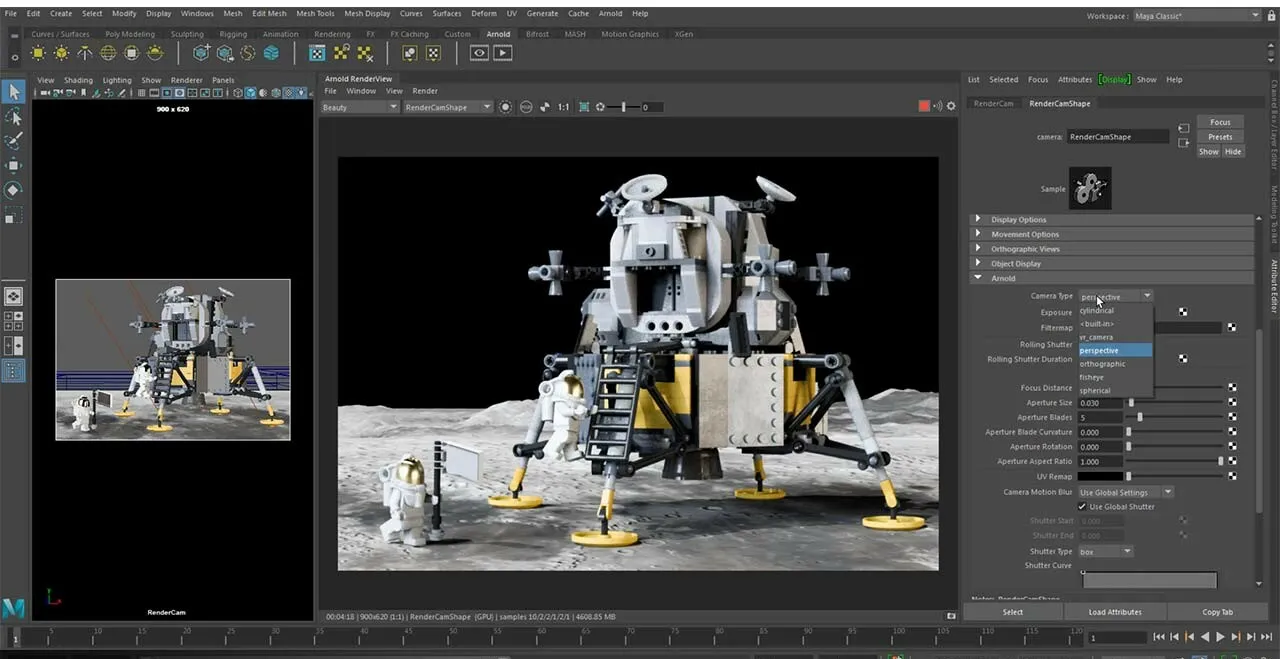Choose fisheye from the Camera Type list
Screen dimensions: 1280x659
(1092, 377)
